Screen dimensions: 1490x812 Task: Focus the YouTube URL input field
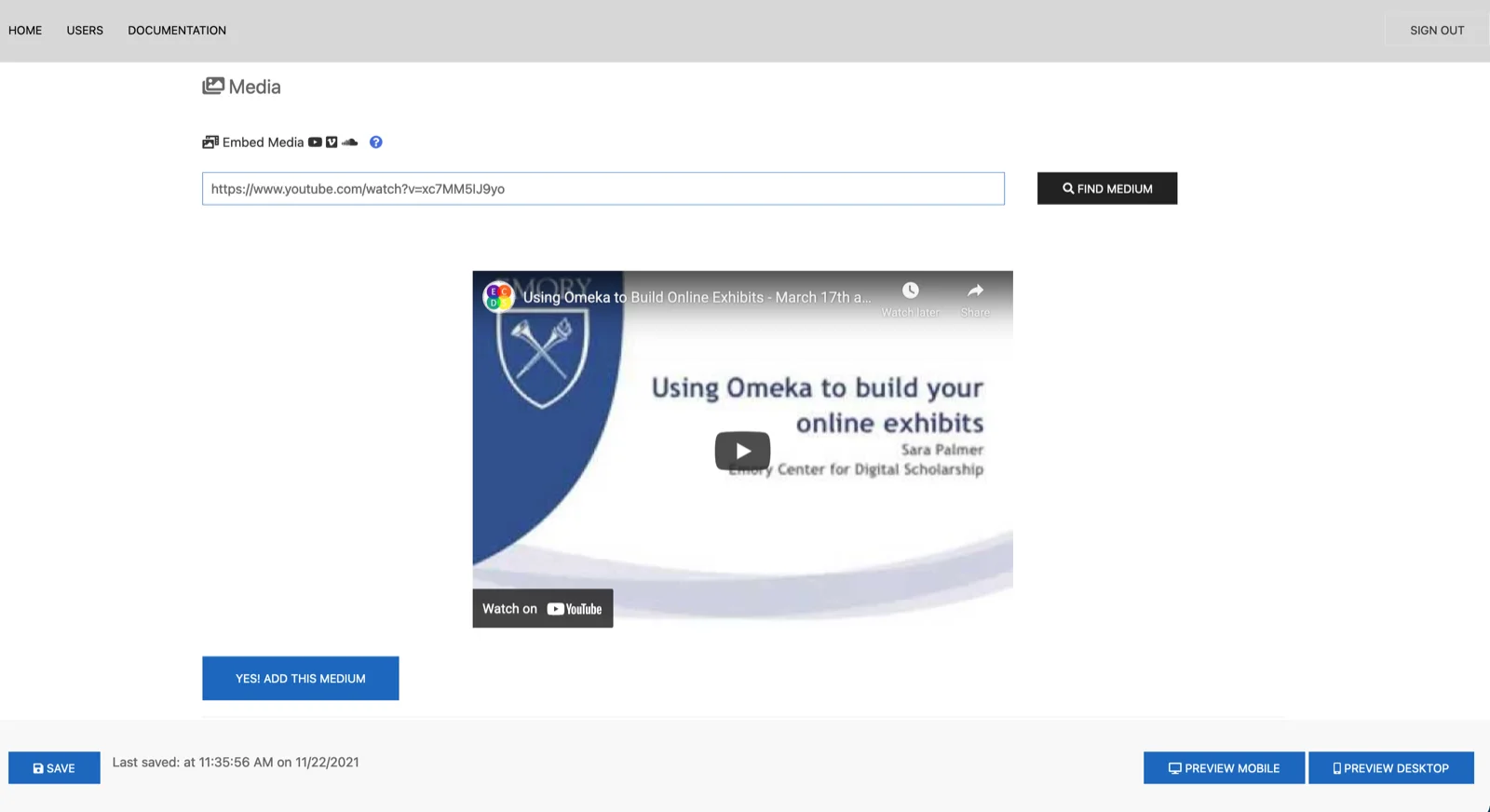[603, 188]
